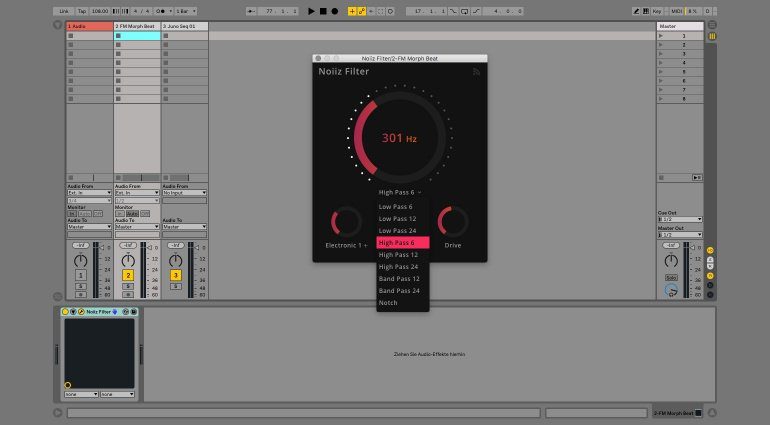The height and width of the screenshot is (425, 770).
Task: Select the 2 FM Morph Beat track header
Action: tap(137, 26)
